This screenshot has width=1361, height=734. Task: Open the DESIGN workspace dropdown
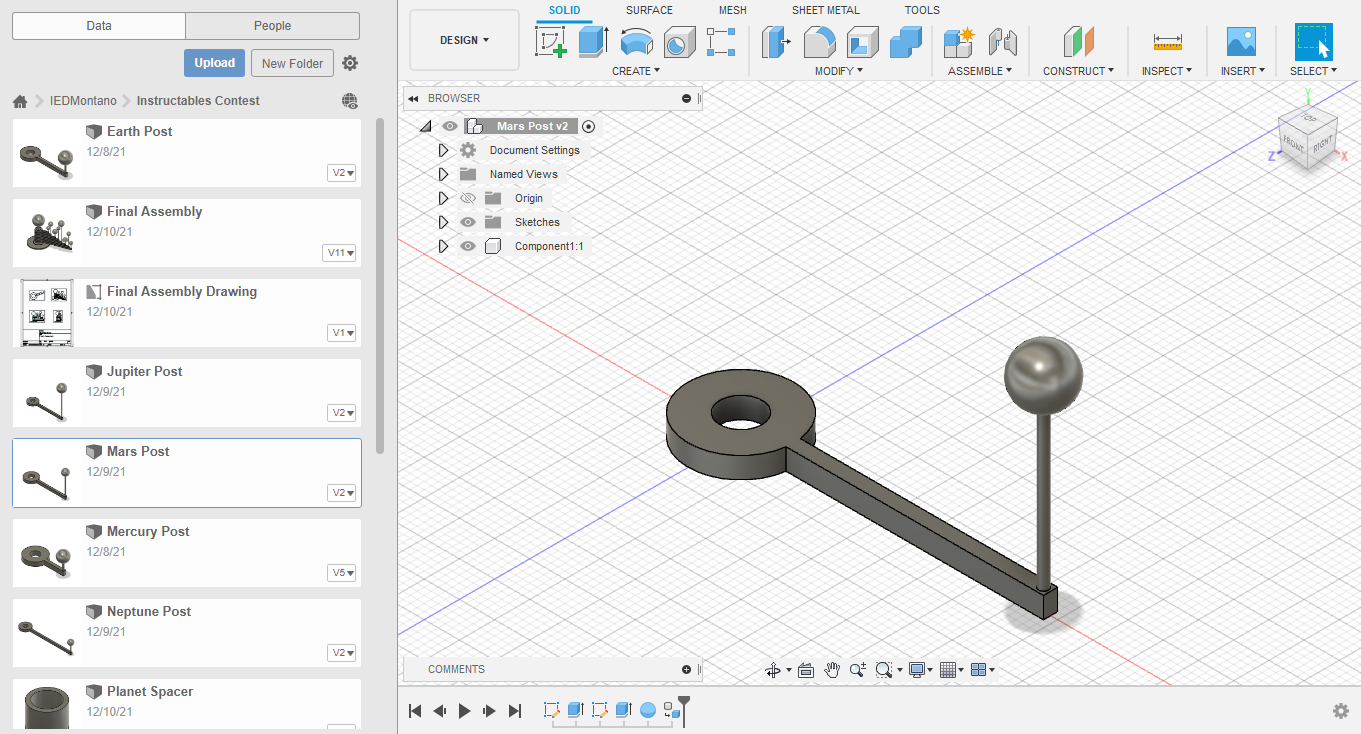click(464, 40)
